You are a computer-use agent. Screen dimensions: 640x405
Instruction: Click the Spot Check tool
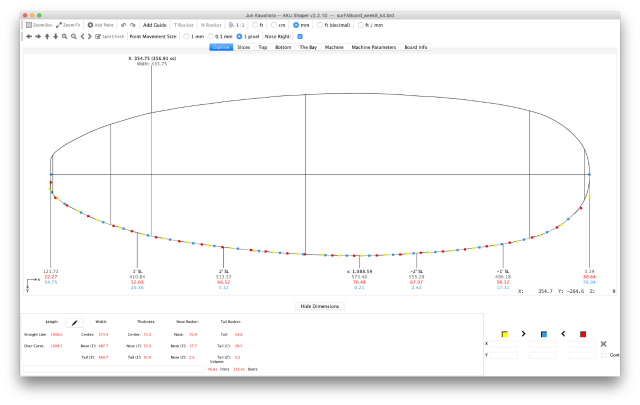coord(109,36)
